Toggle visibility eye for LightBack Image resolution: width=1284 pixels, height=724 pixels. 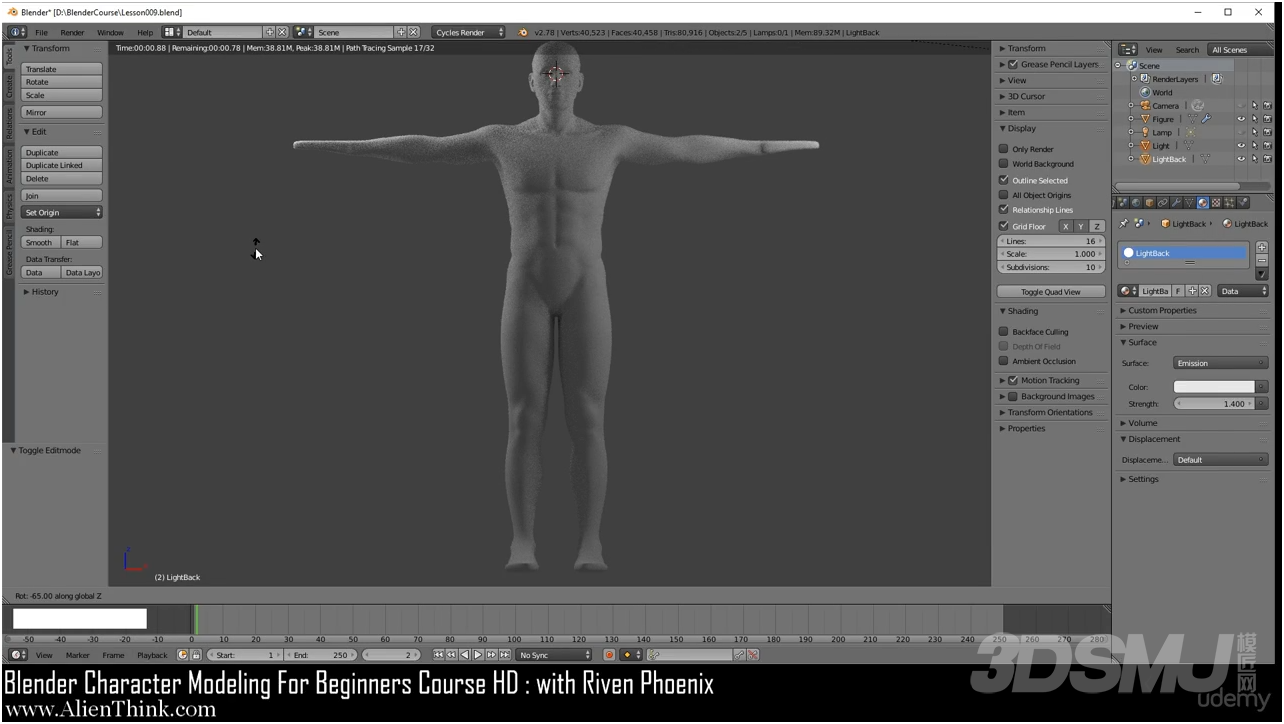click(1241, 159)
